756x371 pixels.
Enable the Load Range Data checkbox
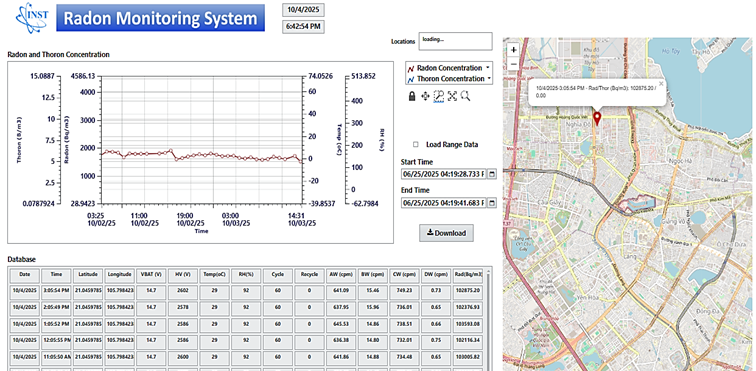(x=416, y=144)
